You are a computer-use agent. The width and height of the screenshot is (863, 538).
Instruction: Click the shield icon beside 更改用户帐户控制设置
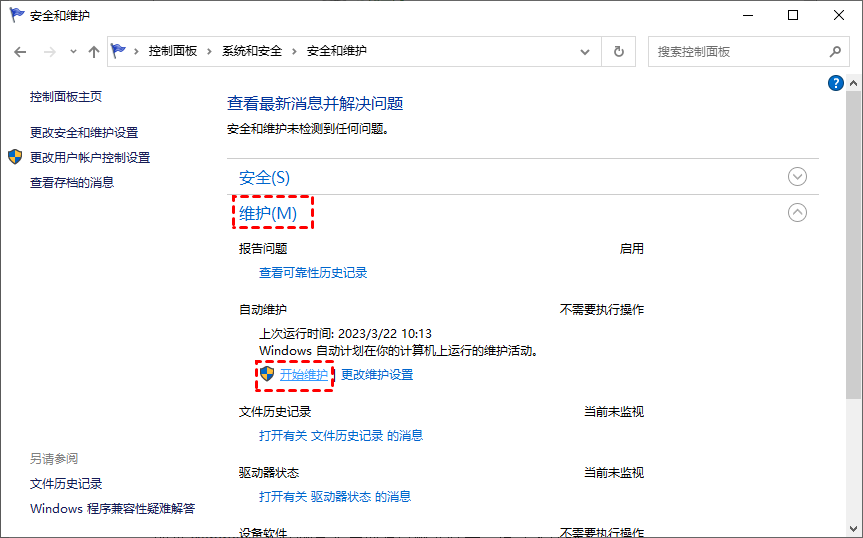(15, 157)
